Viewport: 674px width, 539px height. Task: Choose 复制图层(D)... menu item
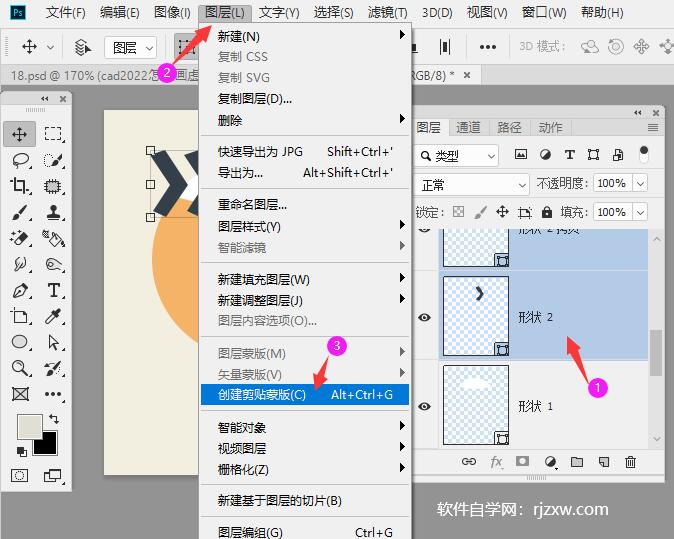coord(305,99)
